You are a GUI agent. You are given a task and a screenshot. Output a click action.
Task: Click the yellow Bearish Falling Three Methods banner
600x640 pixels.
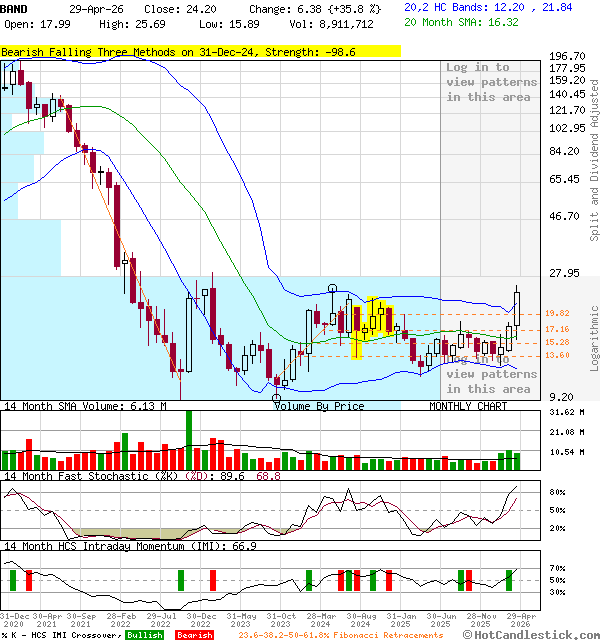click(x=200, y=52)
